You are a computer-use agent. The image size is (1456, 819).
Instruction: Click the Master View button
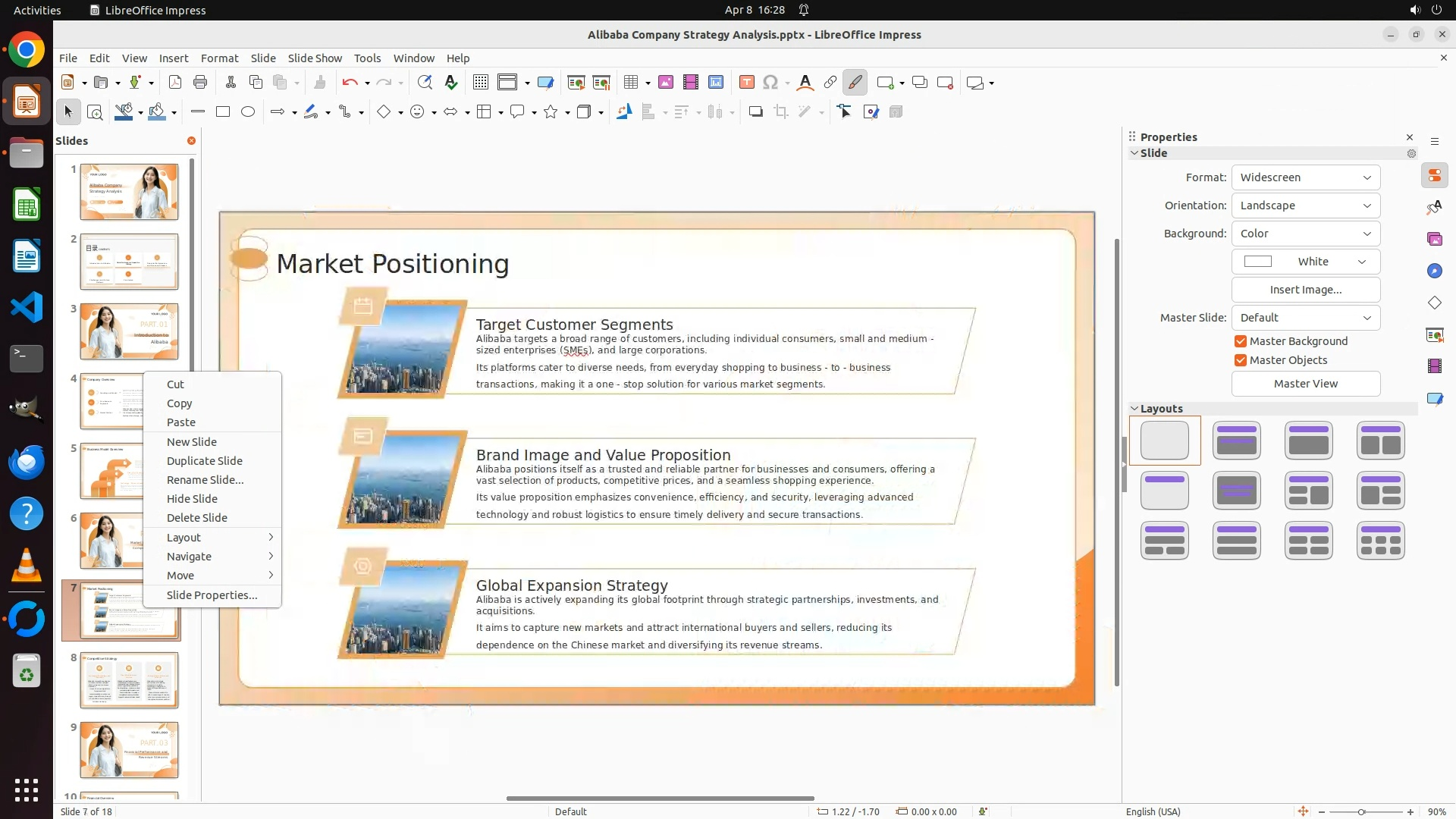tap(1305, 384)
